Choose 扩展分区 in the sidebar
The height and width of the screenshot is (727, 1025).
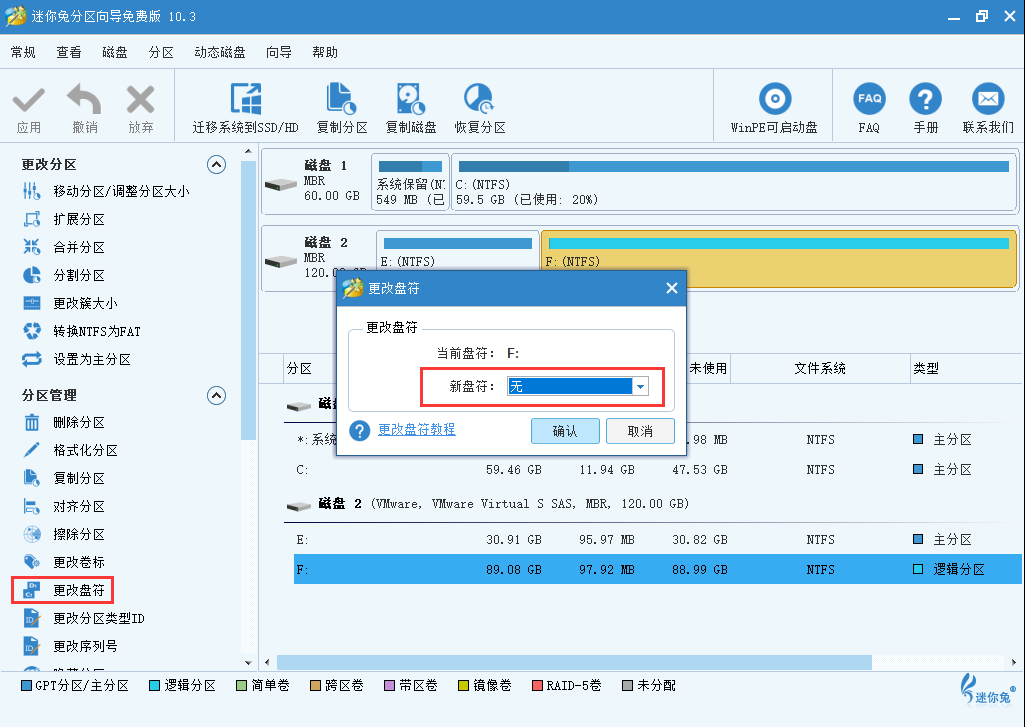coord(63,220)
